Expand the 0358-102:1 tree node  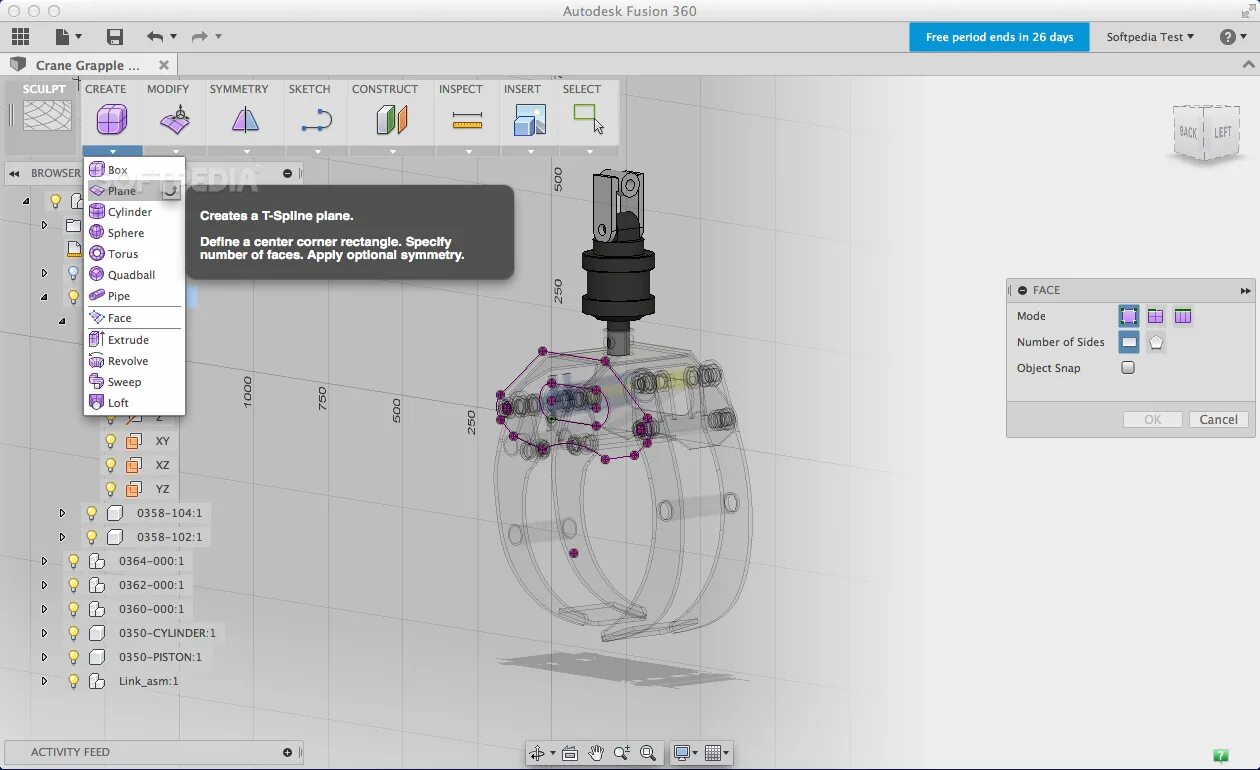[x=62, y=537]
